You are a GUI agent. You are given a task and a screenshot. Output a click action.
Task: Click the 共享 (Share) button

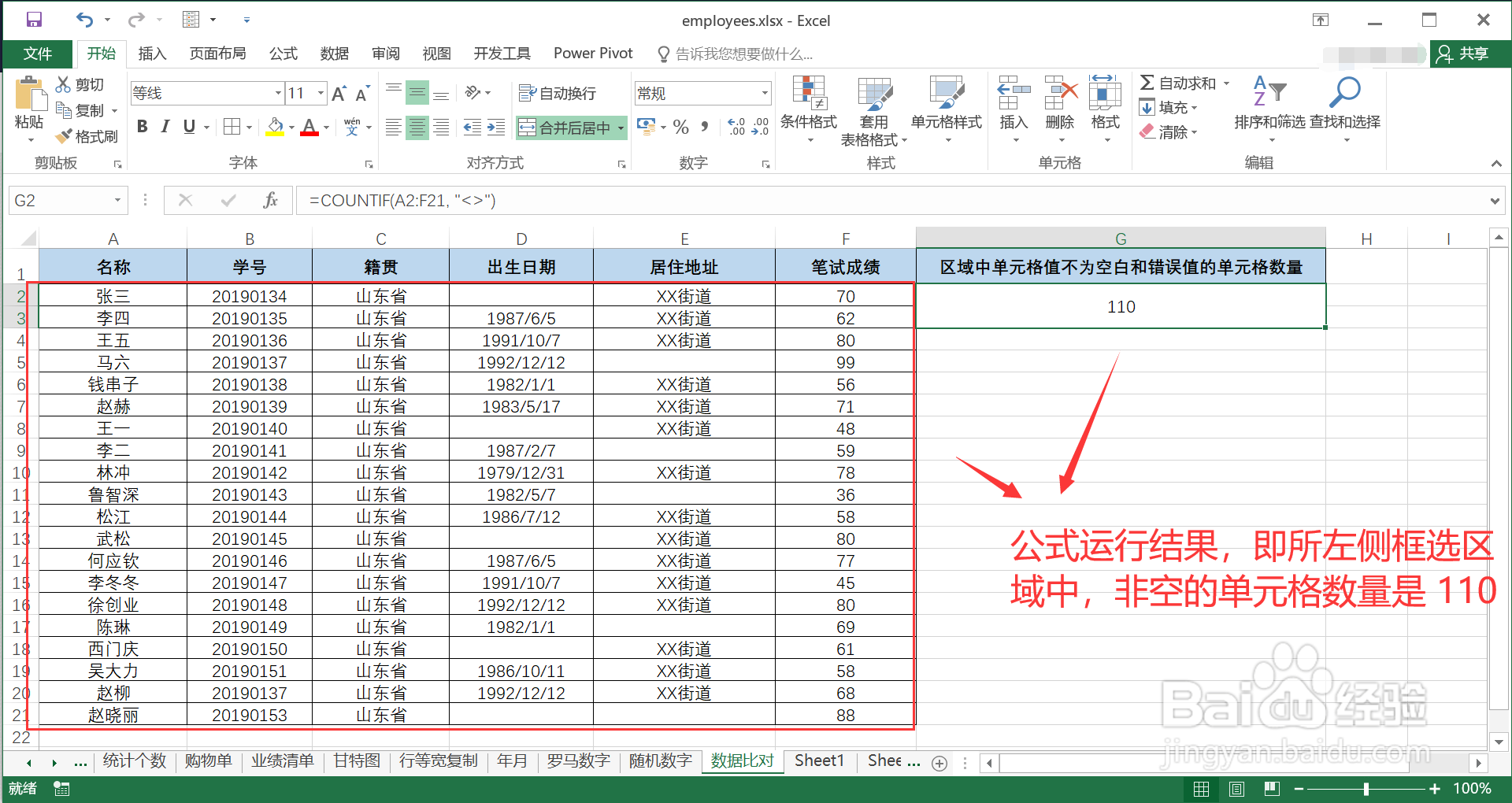pos(1469,54)
